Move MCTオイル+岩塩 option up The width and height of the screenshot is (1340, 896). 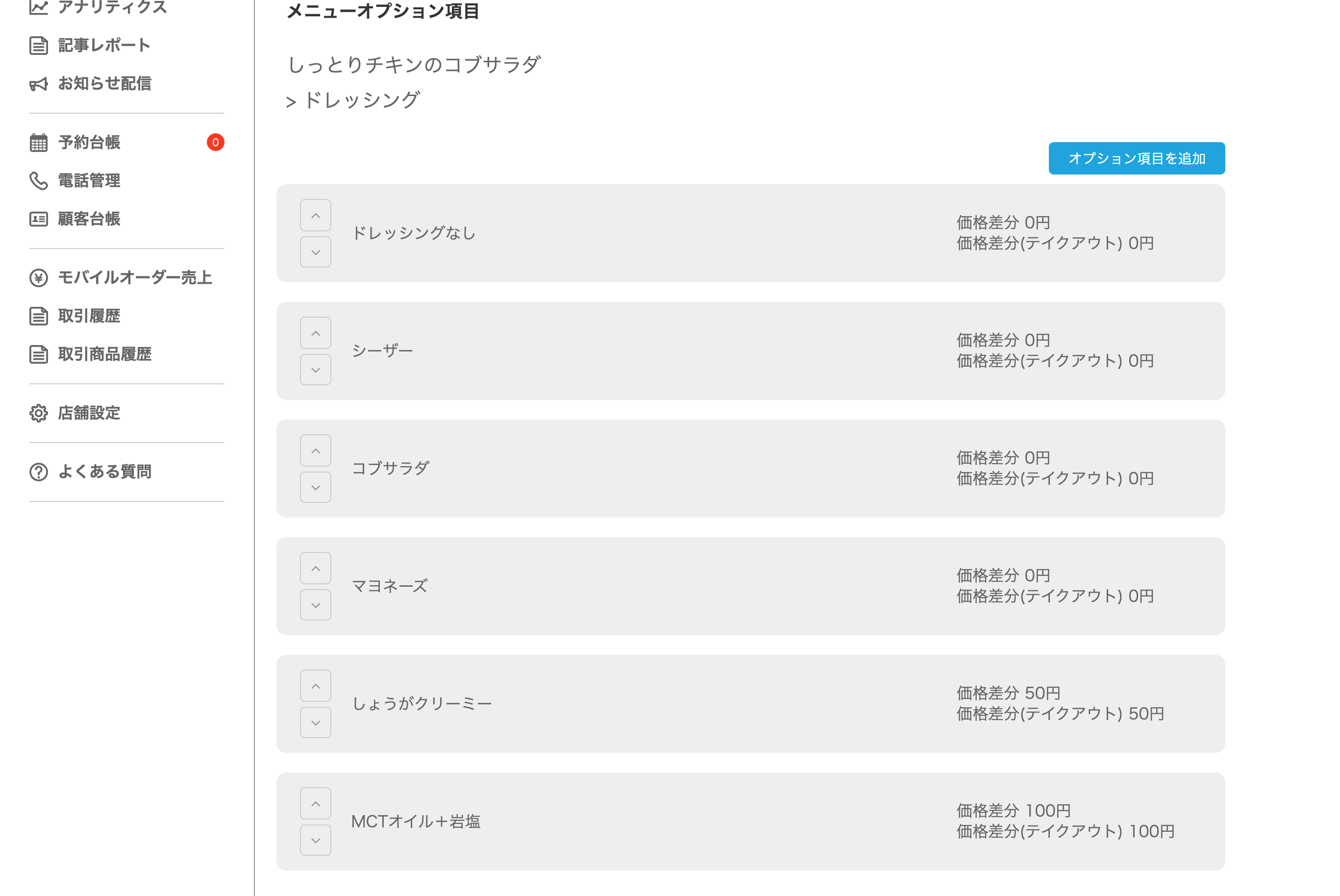coord(316,803)
